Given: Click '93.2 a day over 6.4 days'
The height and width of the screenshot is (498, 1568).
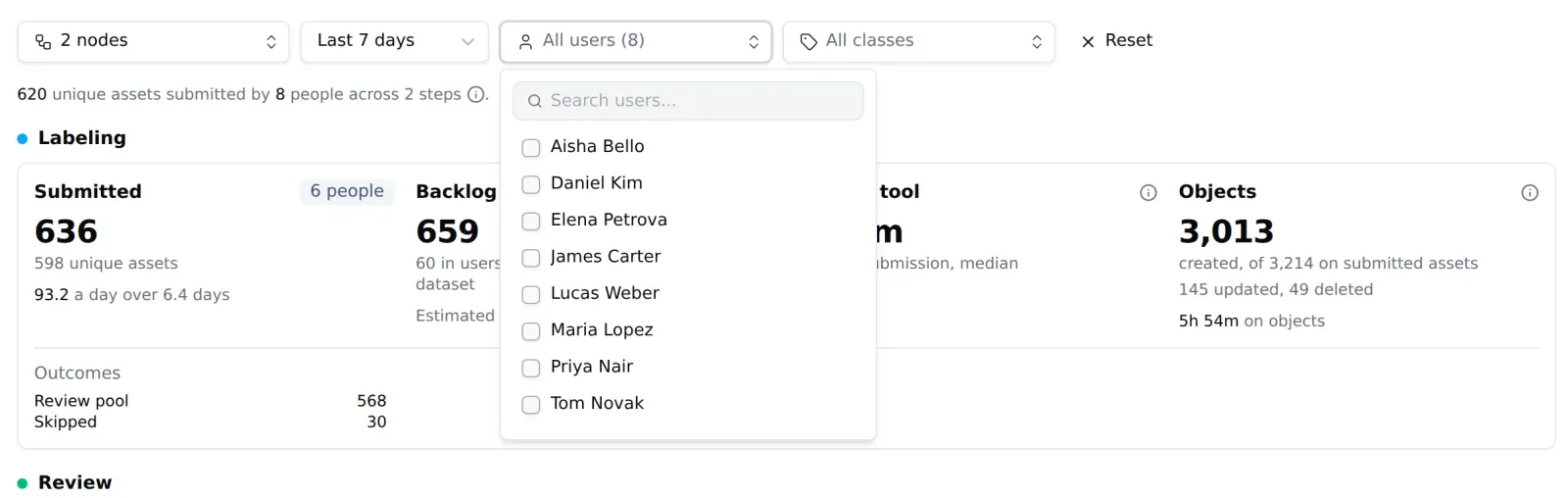Looking at the screenshot, I should (132, 295).
